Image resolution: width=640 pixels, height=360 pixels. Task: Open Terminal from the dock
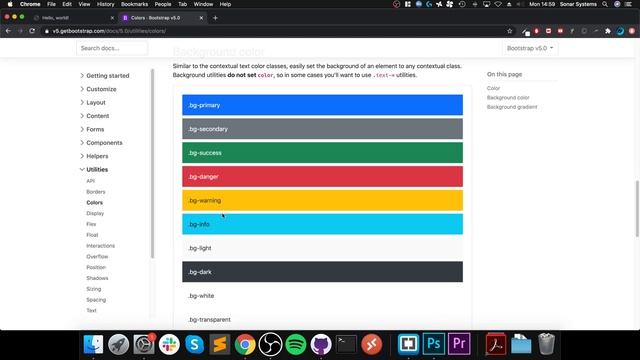point(346,344)
